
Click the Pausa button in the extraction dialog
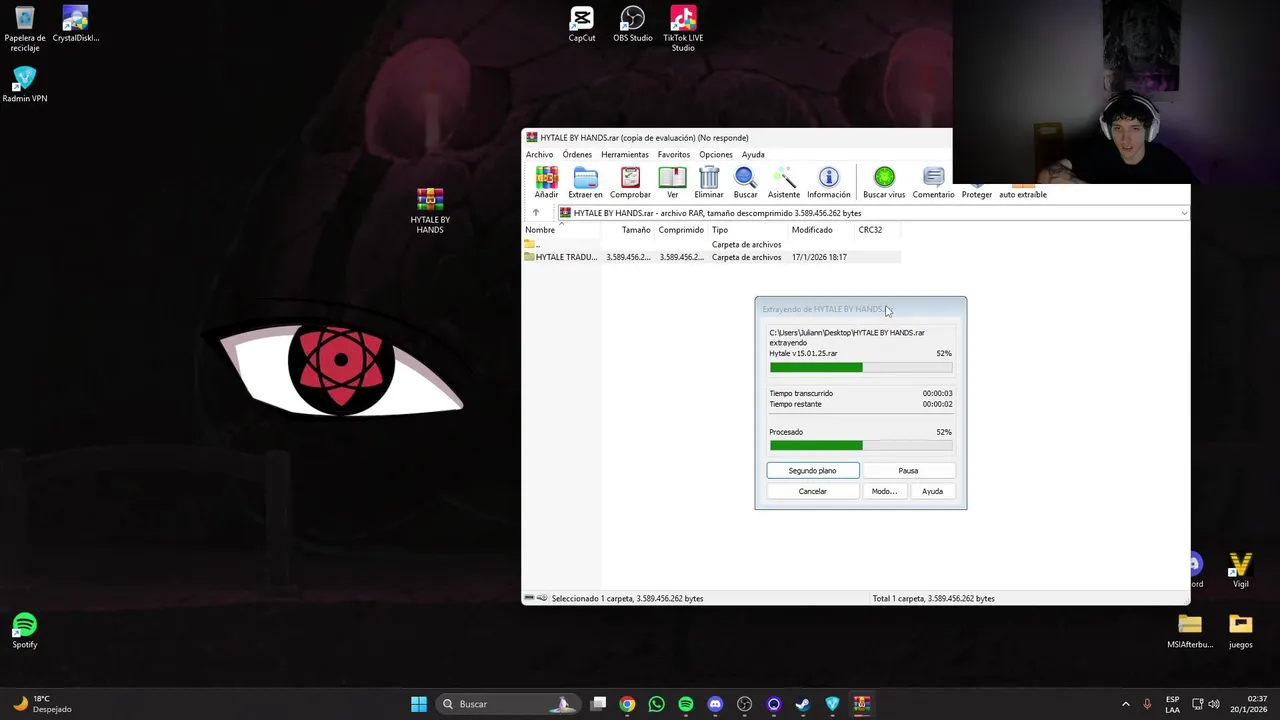tap(908, 470)
